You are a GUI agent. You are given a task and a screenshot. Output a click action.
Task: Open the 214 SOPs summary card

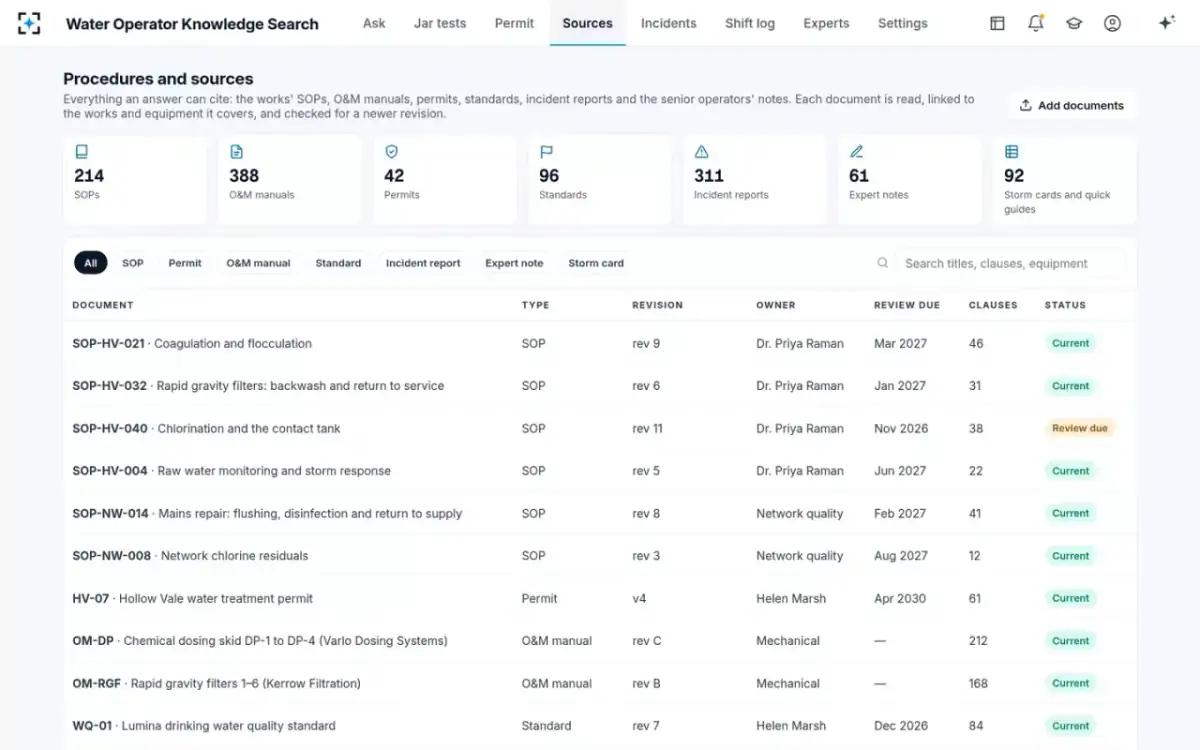click(x=135, y=180)
